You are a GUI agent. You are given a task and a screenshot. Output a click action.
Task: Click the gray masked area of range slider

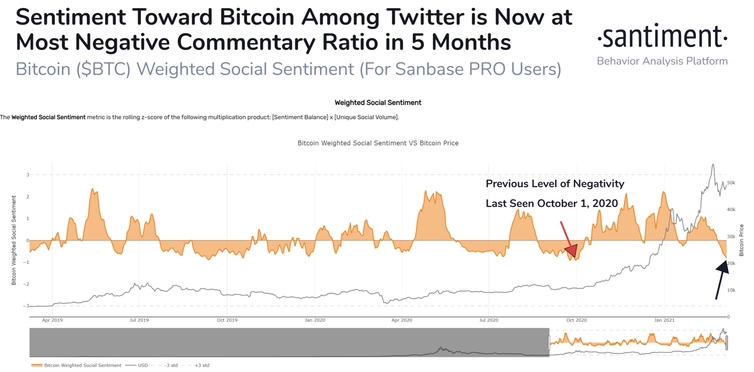coord(289,342)
